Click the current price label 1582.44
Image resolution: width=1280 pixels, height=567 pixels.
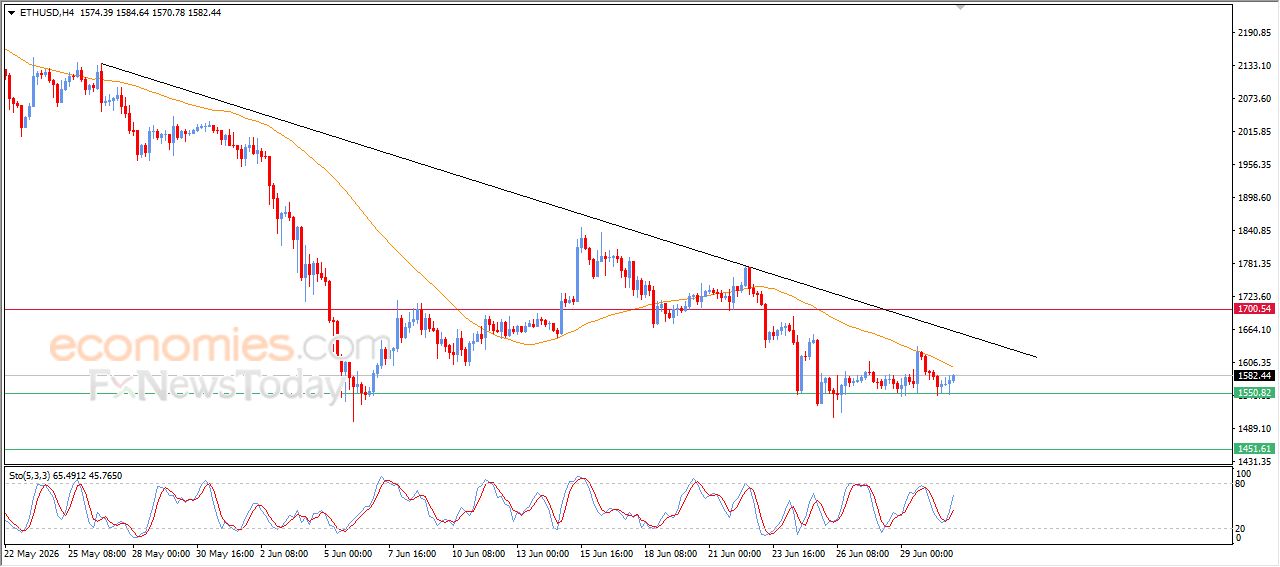(1255, 376)
